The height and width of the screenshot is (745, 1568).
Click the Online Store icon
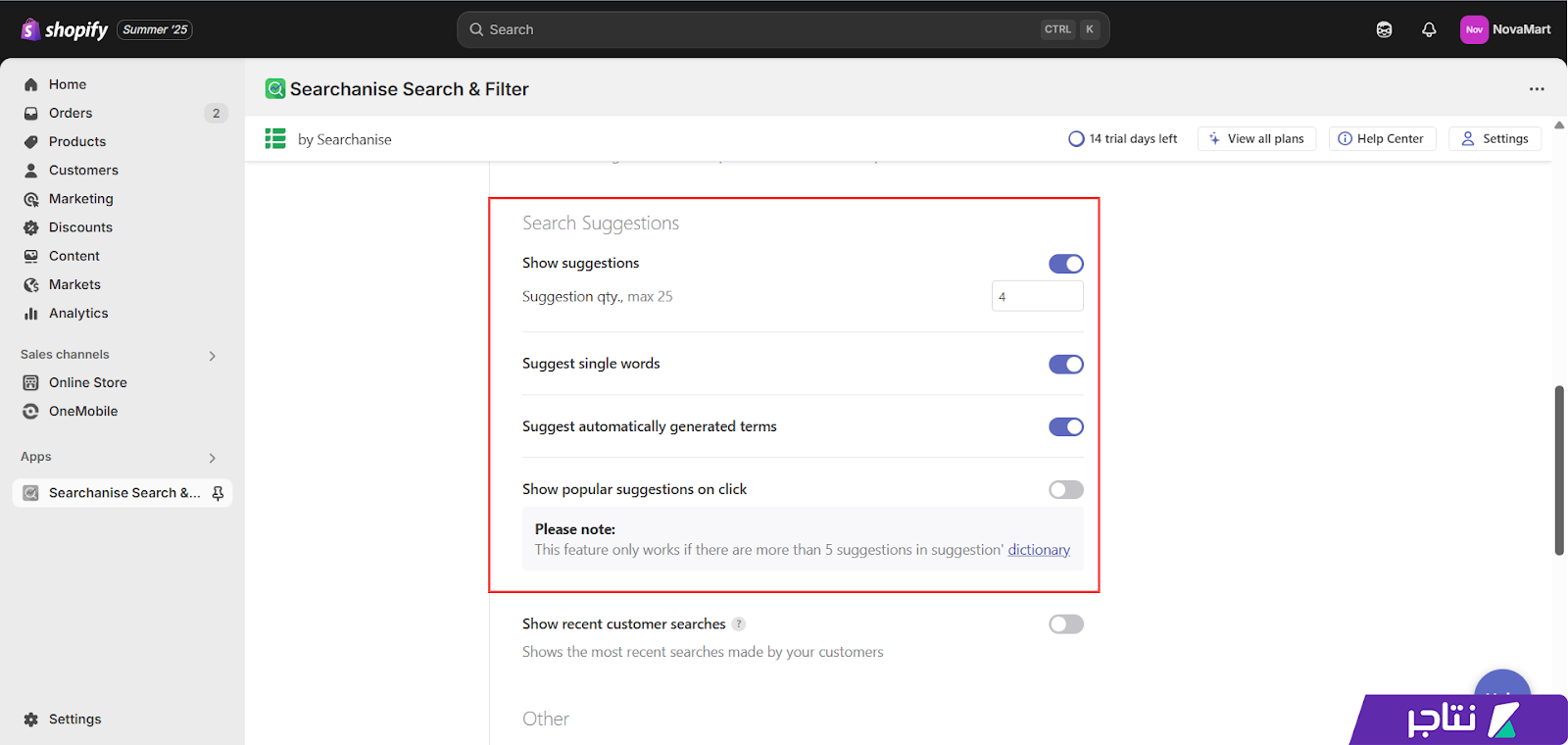pyautogui.click(x=31, y=382)
